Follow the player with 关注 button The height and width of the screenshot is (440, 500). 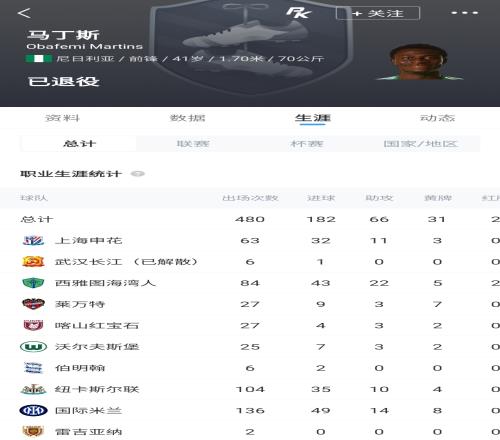(378, 13)
